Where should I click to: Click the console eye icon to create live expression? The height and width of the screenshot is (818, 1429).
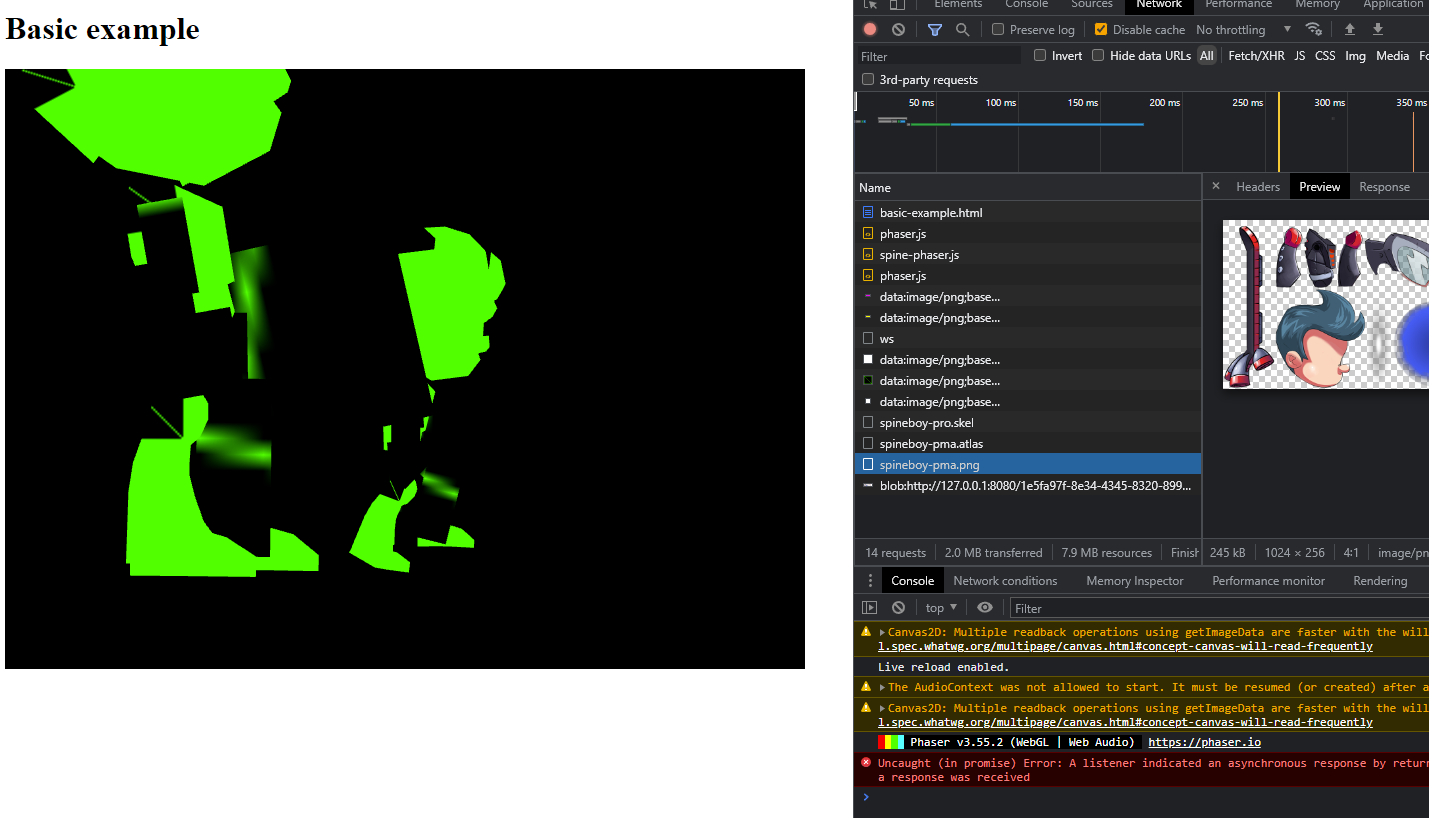[984, 607]
